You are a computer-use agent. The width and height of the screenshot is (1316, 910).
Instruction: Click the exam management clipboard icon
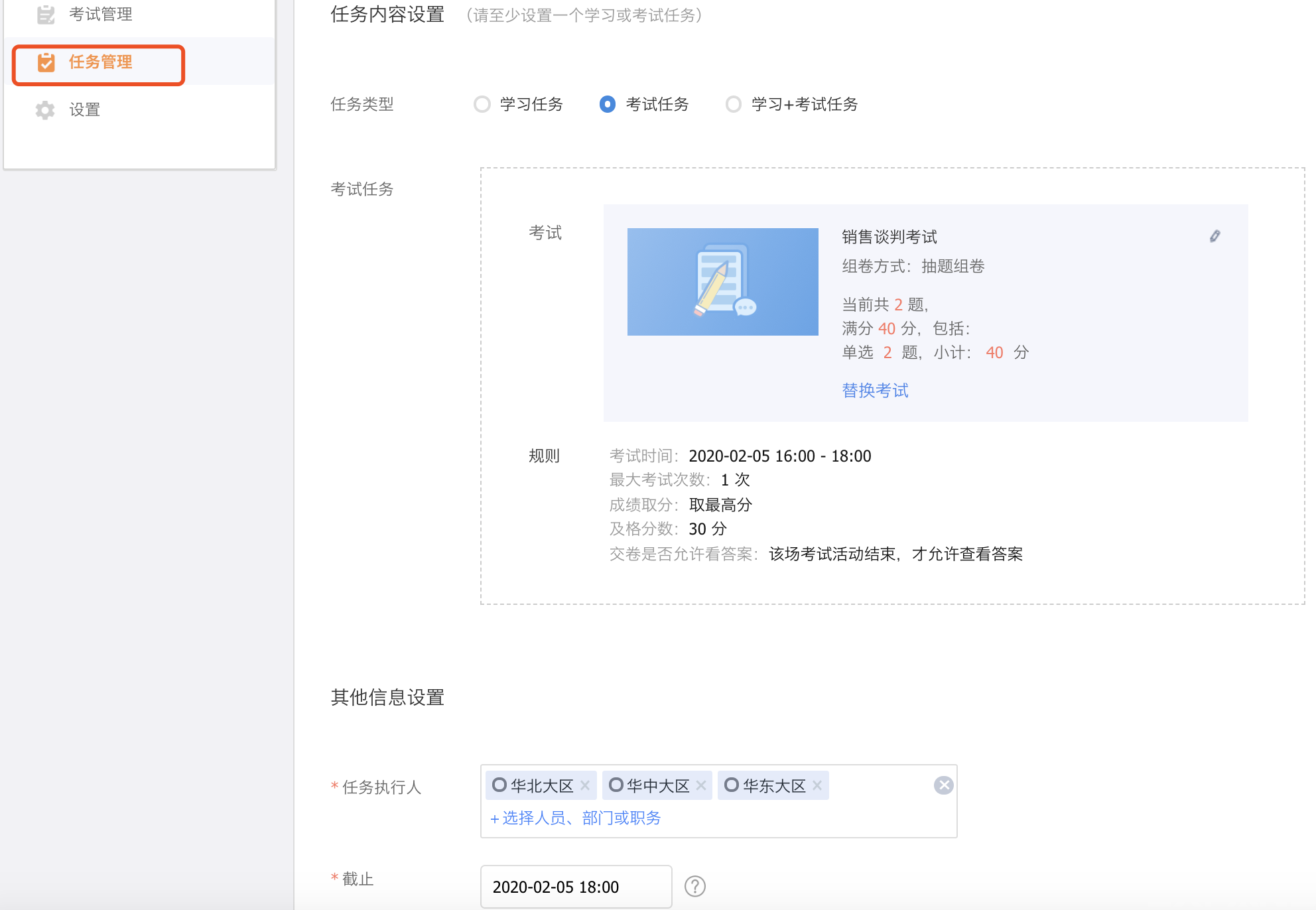coord(46,14)
